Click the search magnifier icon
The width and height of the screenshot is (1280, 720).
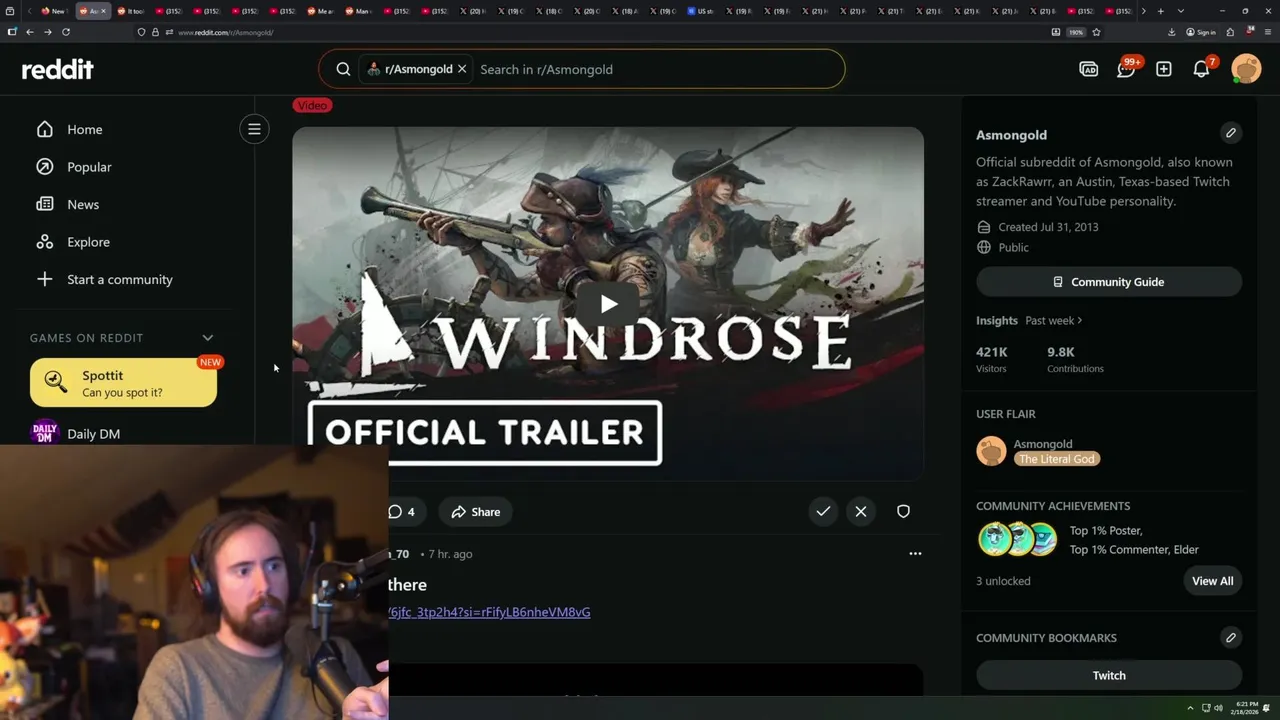coord(343,69)
